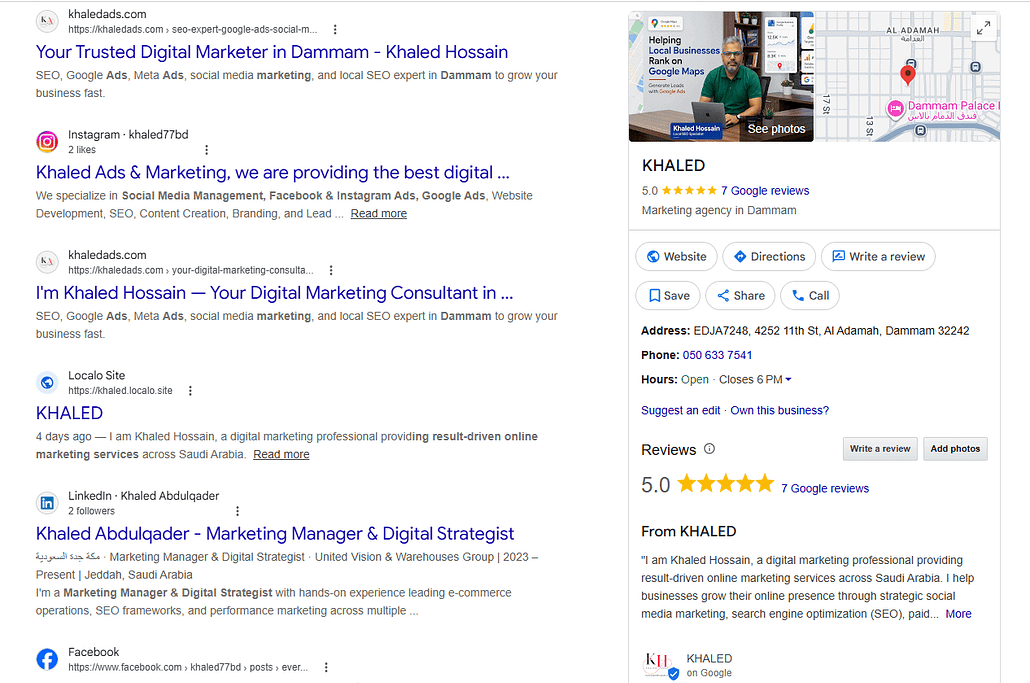Click the info icon next to Reviews

(709, 449)
